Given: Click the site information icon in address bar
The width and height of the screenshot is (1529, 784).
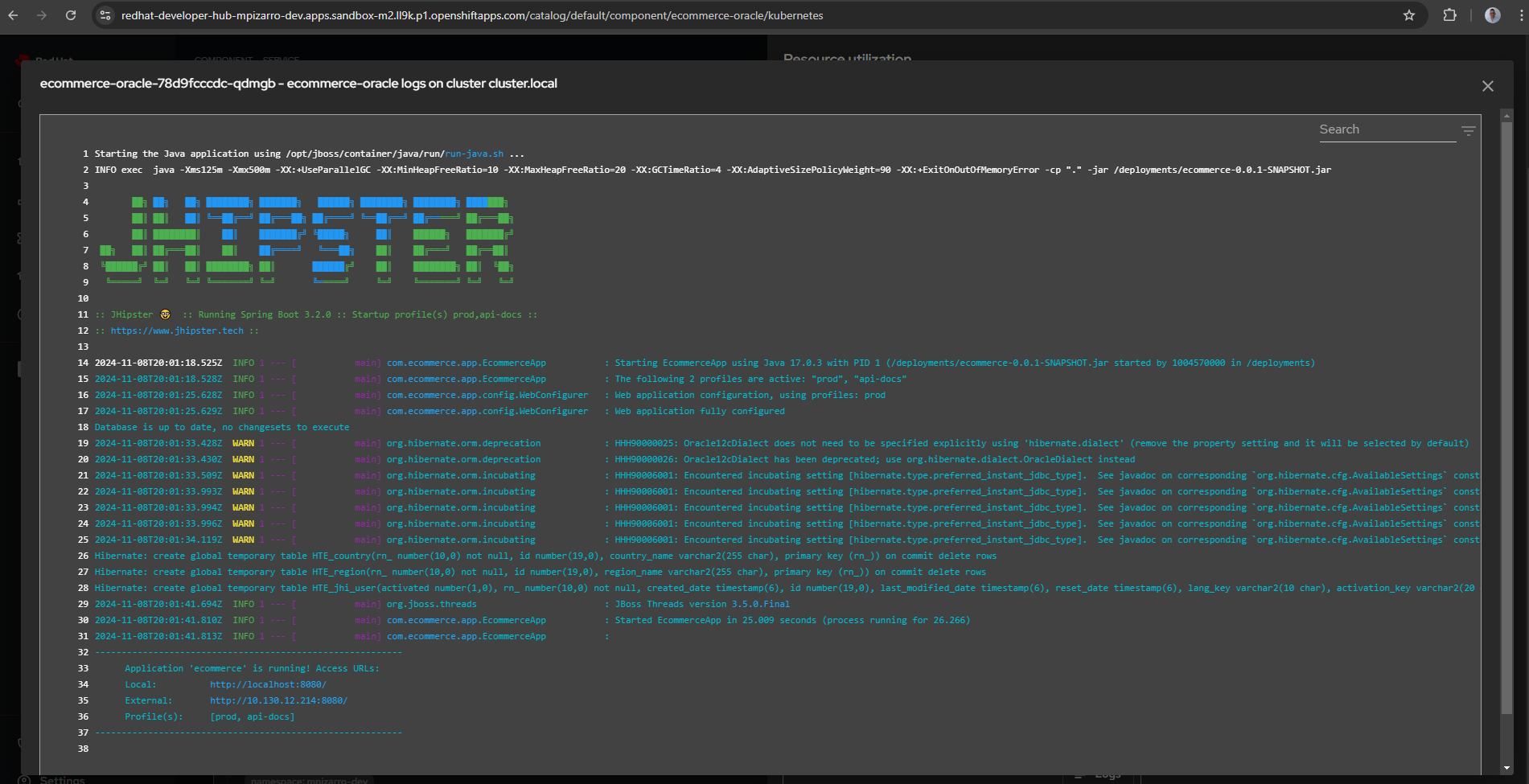Looking at the screenshot, I should 105,14.
